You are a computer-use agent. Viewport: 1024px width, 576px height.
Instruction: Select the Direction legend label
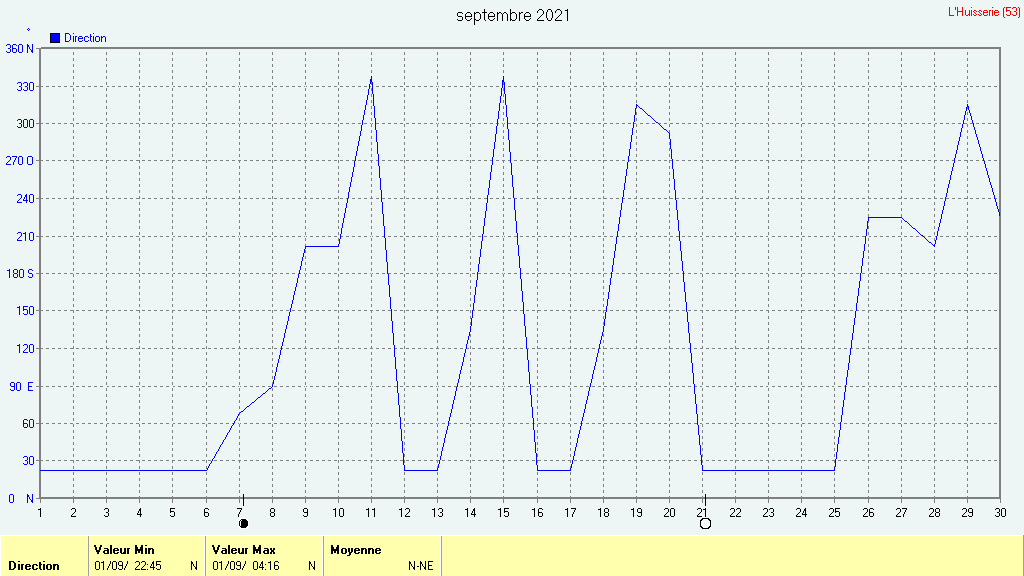click(x=85, y=38)
